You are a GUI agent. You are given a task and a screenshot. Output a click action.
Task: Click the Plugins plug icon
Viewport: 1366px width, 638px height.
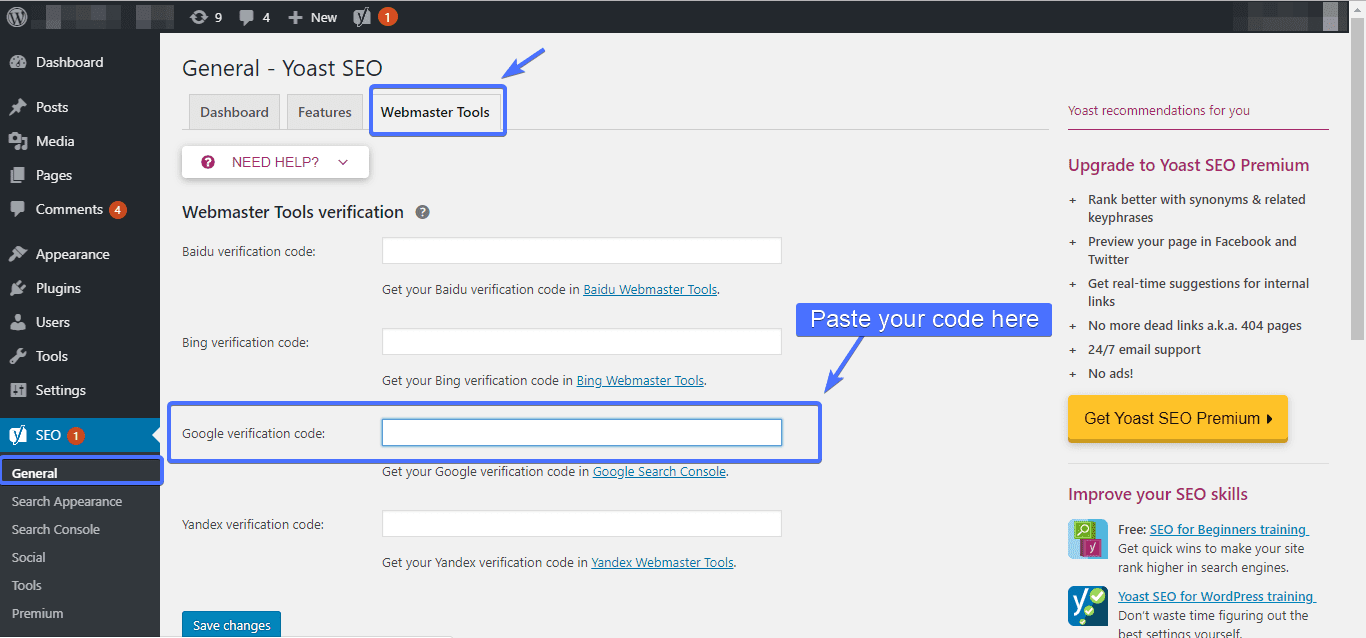[x=18, y=288]
